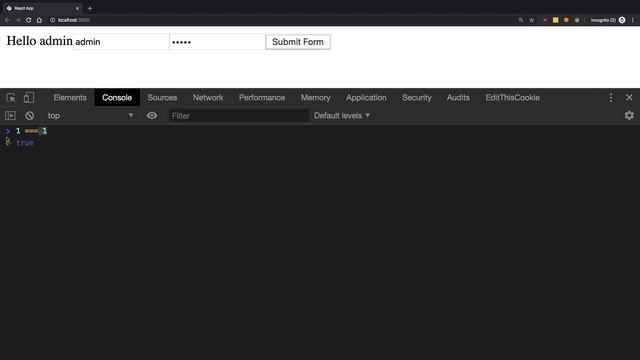The height and width of the screenshot is (360, 640).
Task: Open the Application tab
Action: tap(366, 98)
